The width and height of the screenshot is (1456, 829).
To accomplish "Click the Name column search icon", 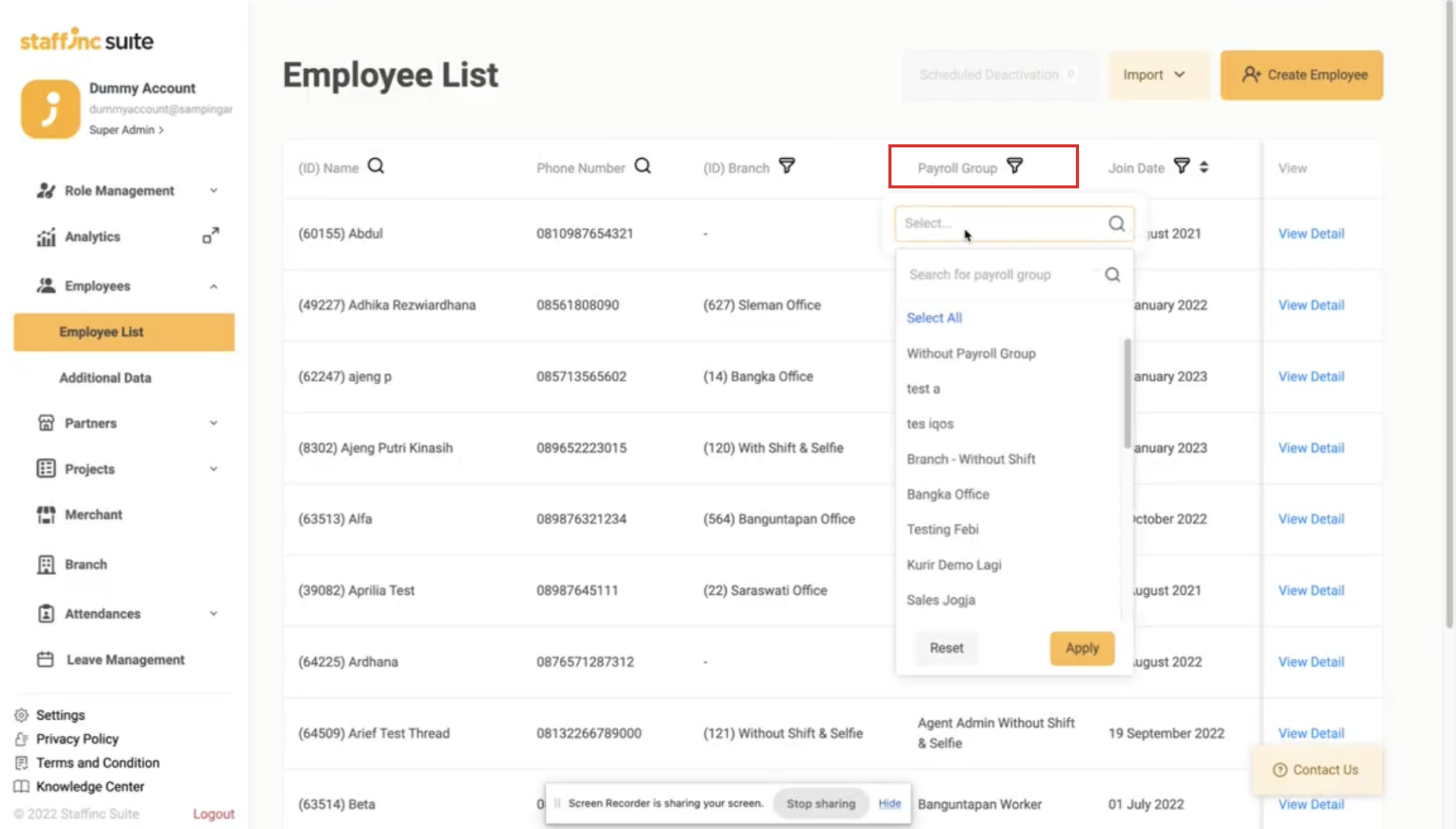I will point(376,167).
